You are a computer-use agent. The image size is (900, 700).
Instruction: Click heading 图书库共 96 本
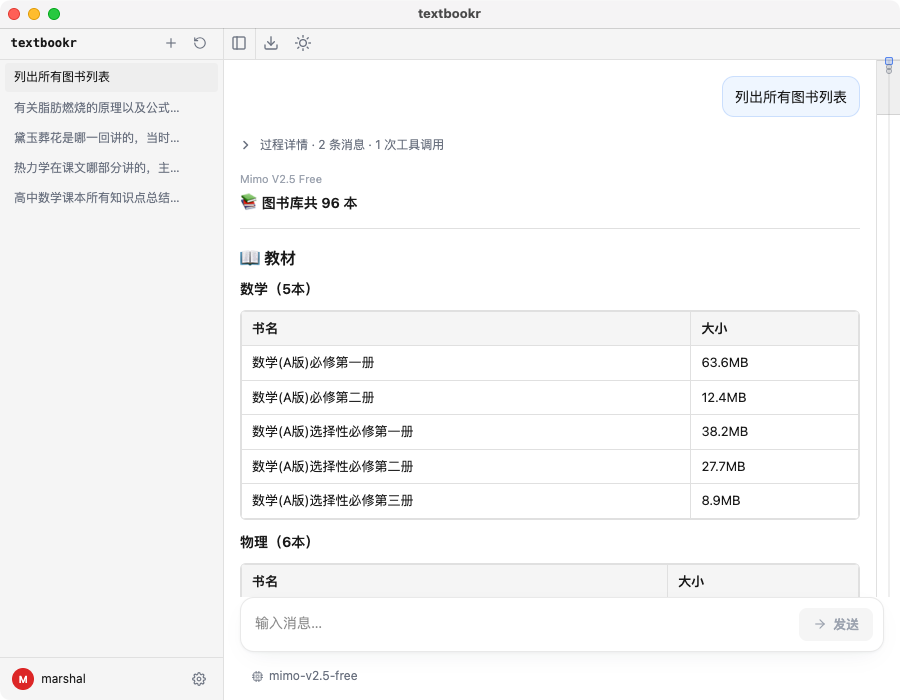(x=298, y=203)
